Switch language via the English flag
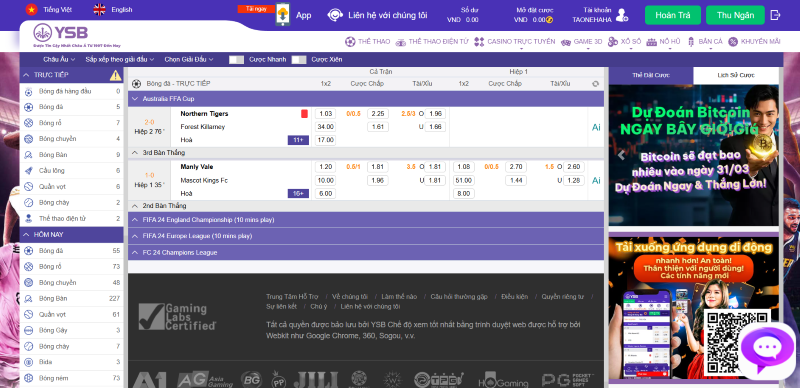 click(x=99, y=9)
